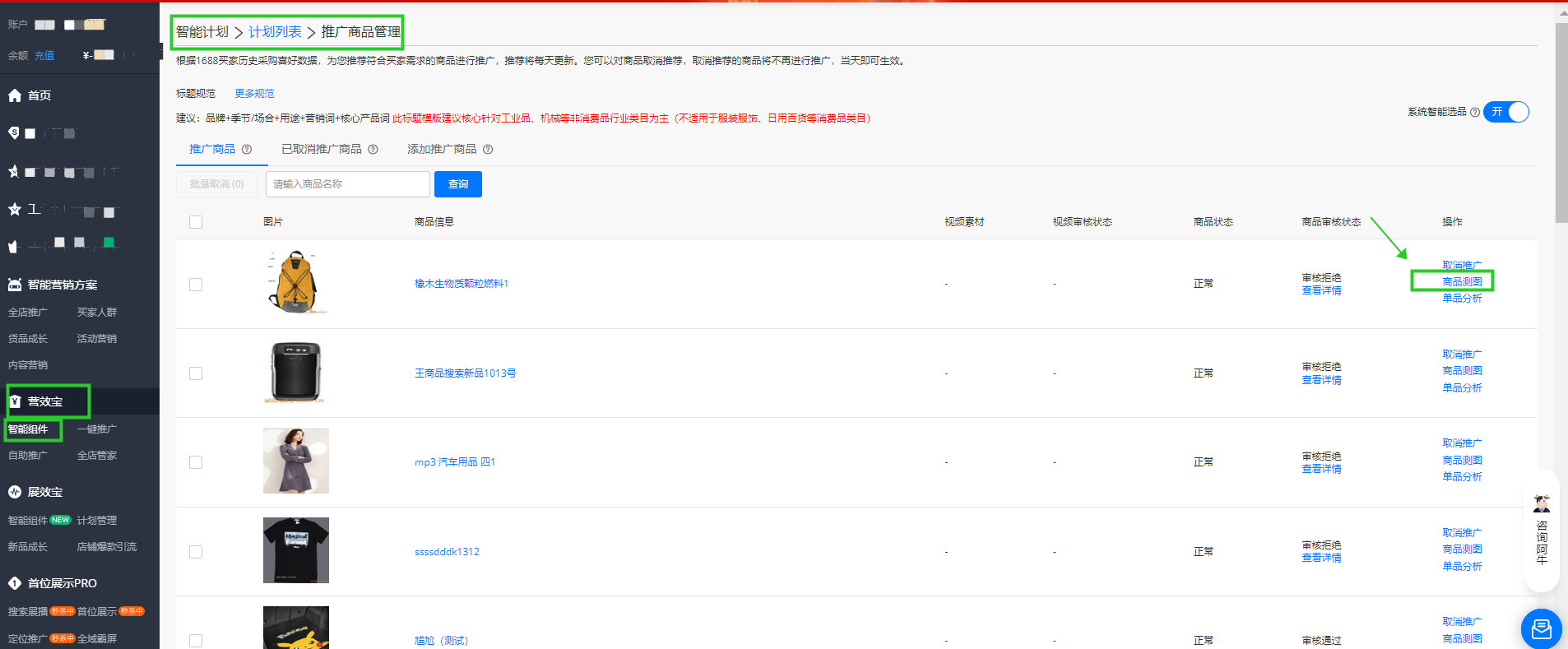Tick the select-all checkbox in table header
The width and height of the screenshot is (1568, 649).
pyautogui.click(x=196, y=222)
